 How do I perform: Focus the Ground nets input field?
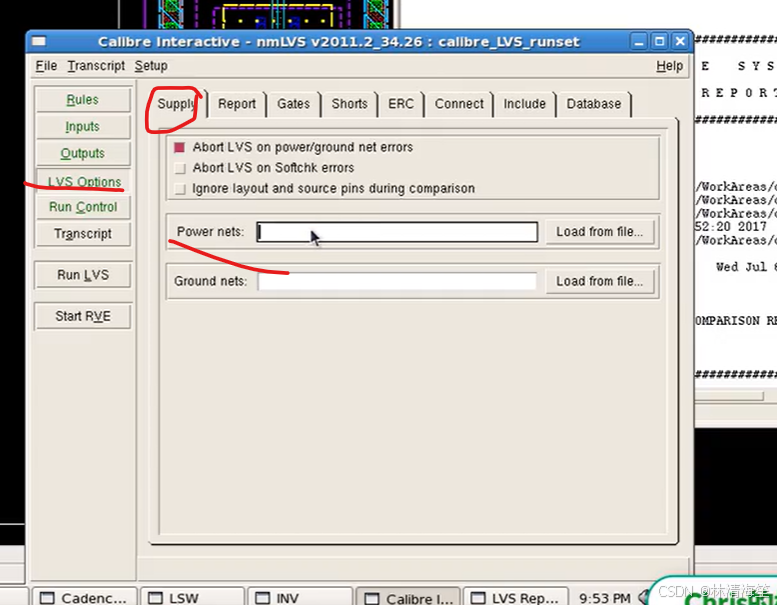tap(397, 281)
